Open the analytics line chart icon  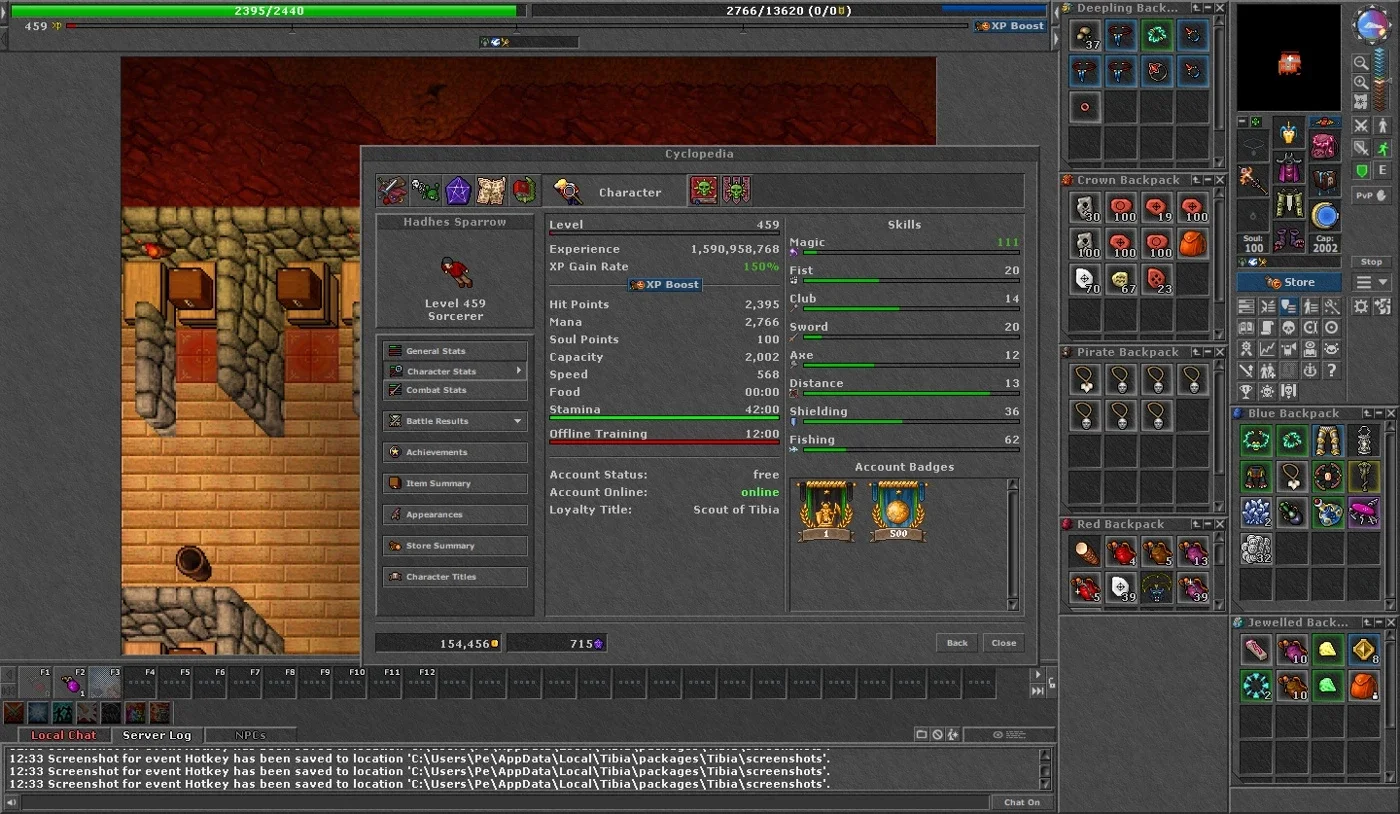pyautogui.click(x=1267, y=349)
